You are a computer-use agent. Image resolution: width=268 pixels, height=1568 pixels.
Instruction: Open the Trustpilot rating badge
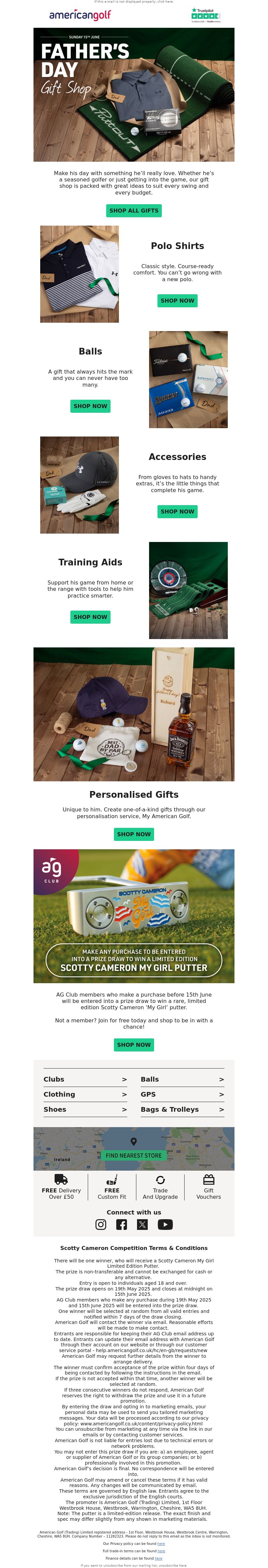(x=205, y=15)
